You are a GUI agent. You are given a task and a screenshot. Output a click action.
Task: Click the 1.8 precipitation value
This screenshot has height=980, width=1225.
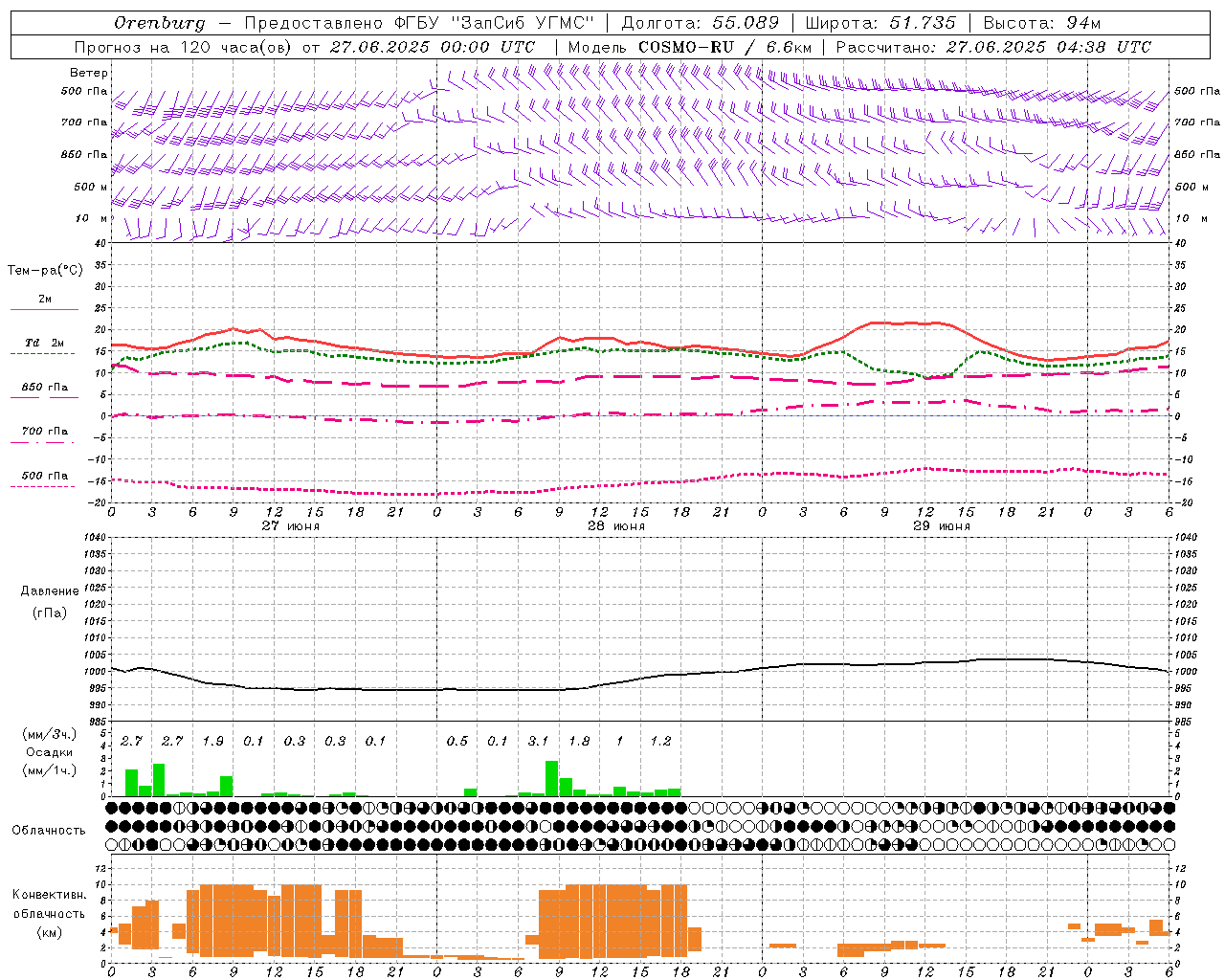coord(579,741)
